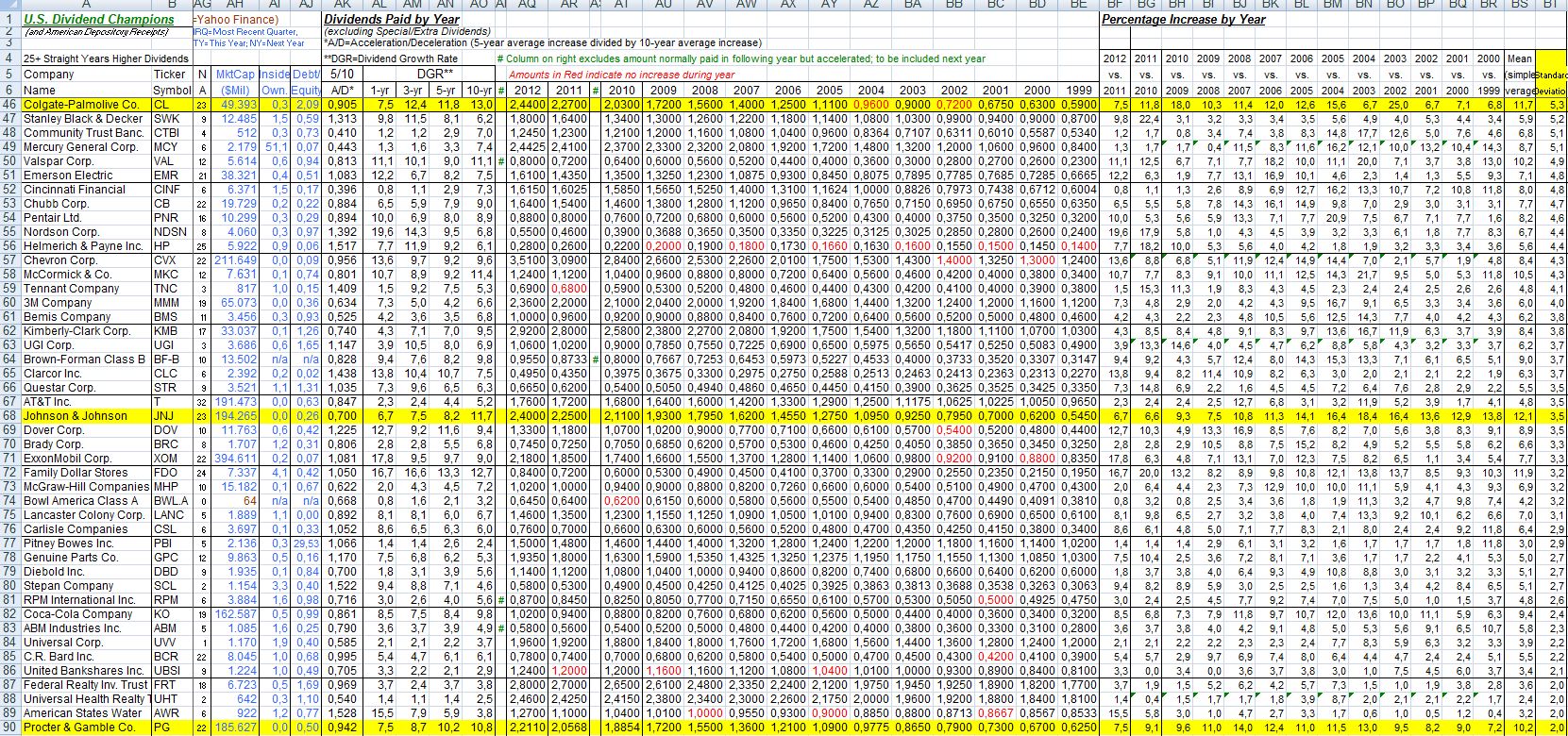Click the 'KO' ticker symbol cell

click(171, 614)
